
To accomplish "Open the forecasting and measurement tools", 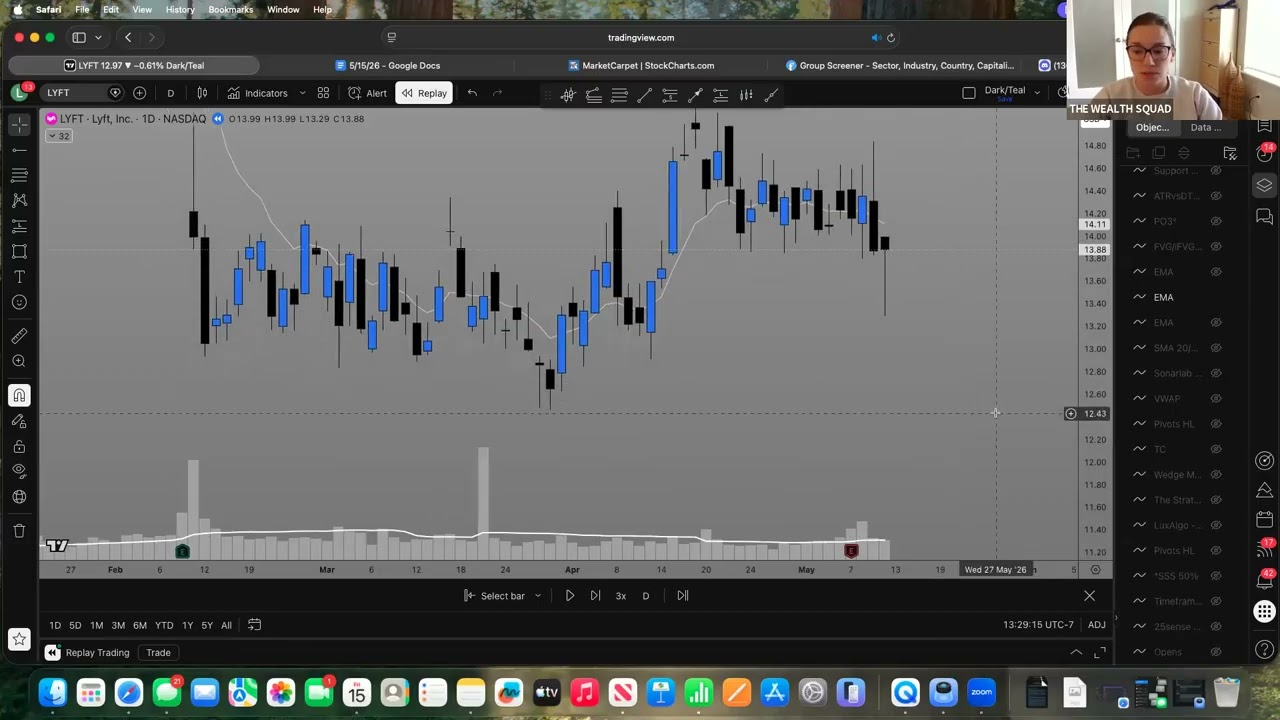I will 19,226.
